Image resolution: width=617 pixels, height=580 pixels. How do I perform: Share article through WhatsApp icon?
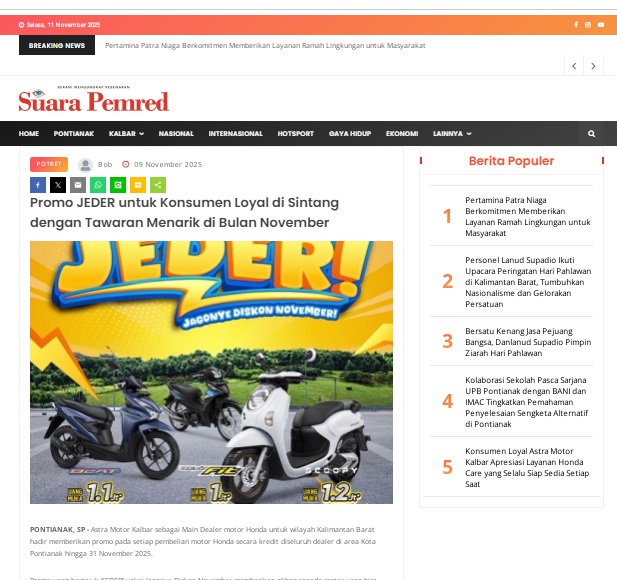(98, 185)
